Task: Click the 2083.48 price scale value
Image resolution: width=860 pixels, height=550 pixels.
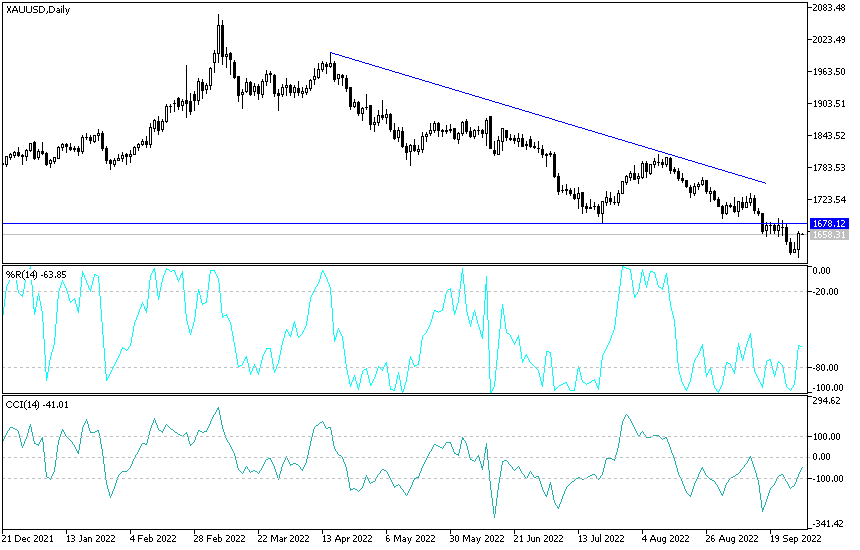Action: pos(829,8)
